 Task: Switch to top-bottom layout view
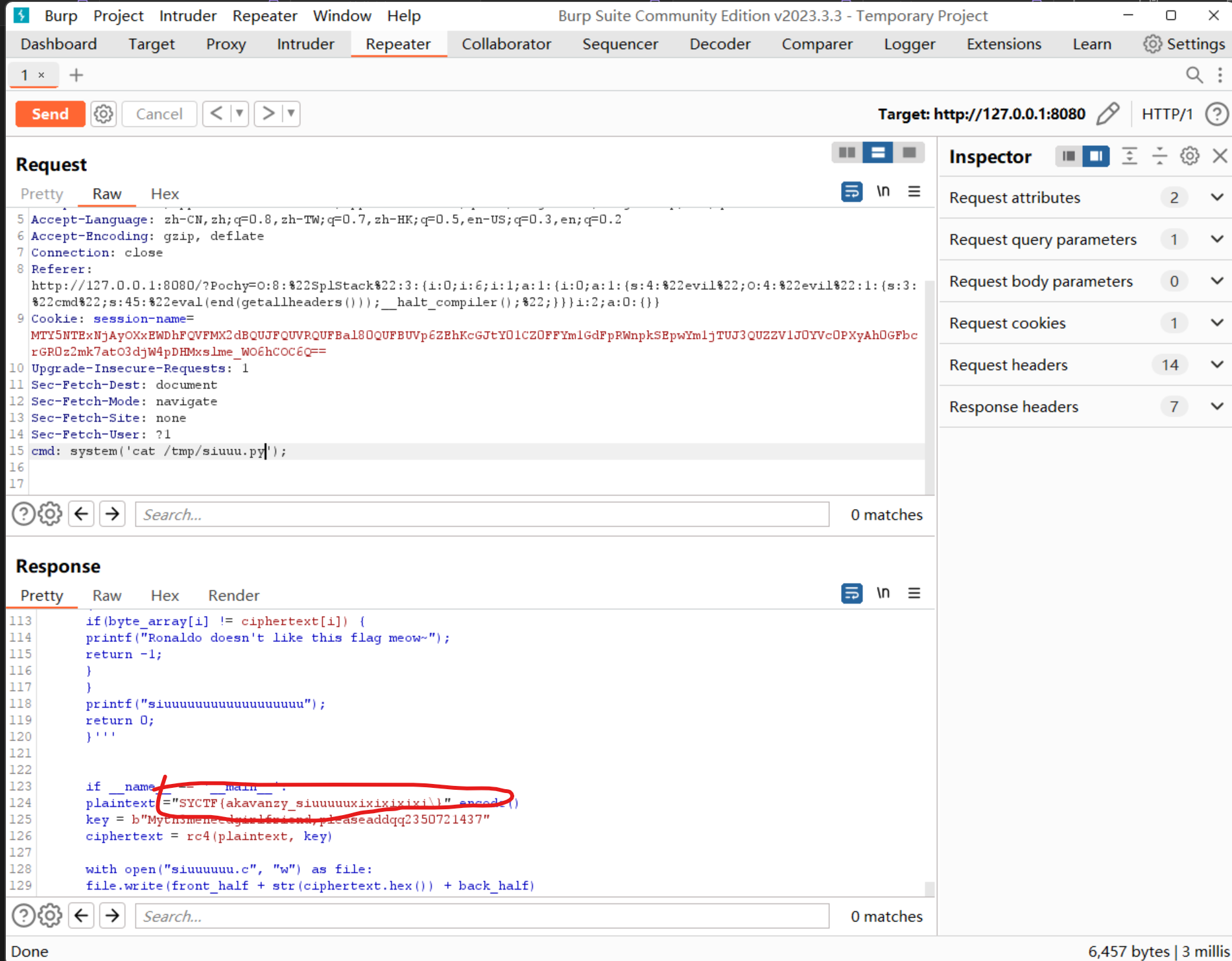[x=878, y=152]
